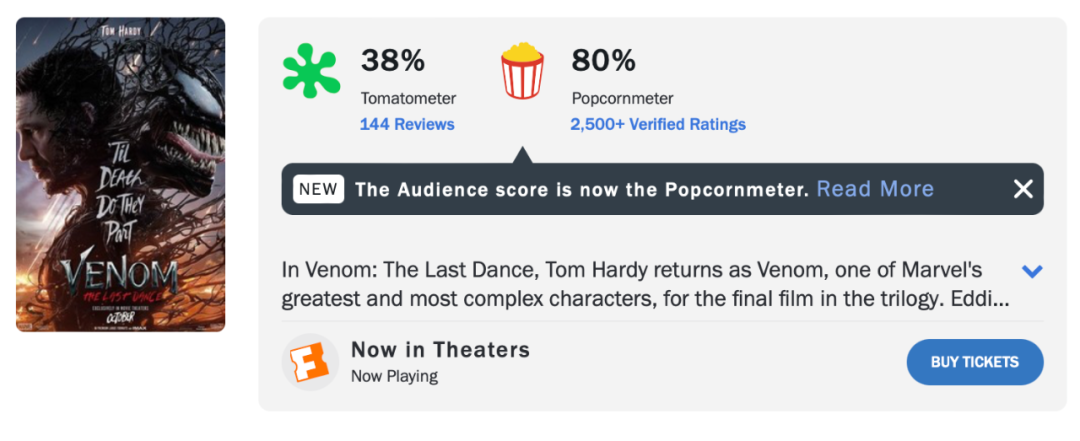Follow the Read More link
This screenshot has width=1080, height=441.
(875, 189)
